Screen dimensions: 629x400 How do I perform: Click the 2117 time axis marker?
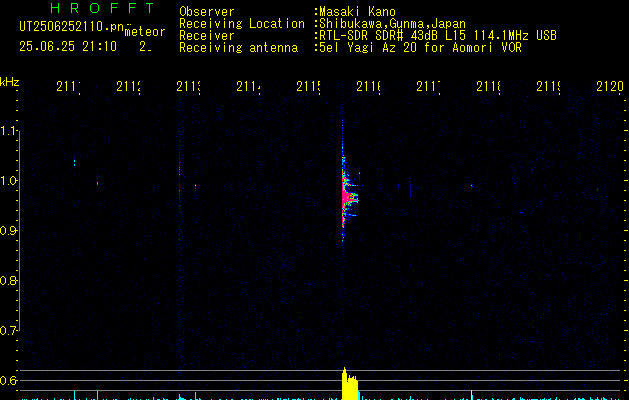pos(428,86)
